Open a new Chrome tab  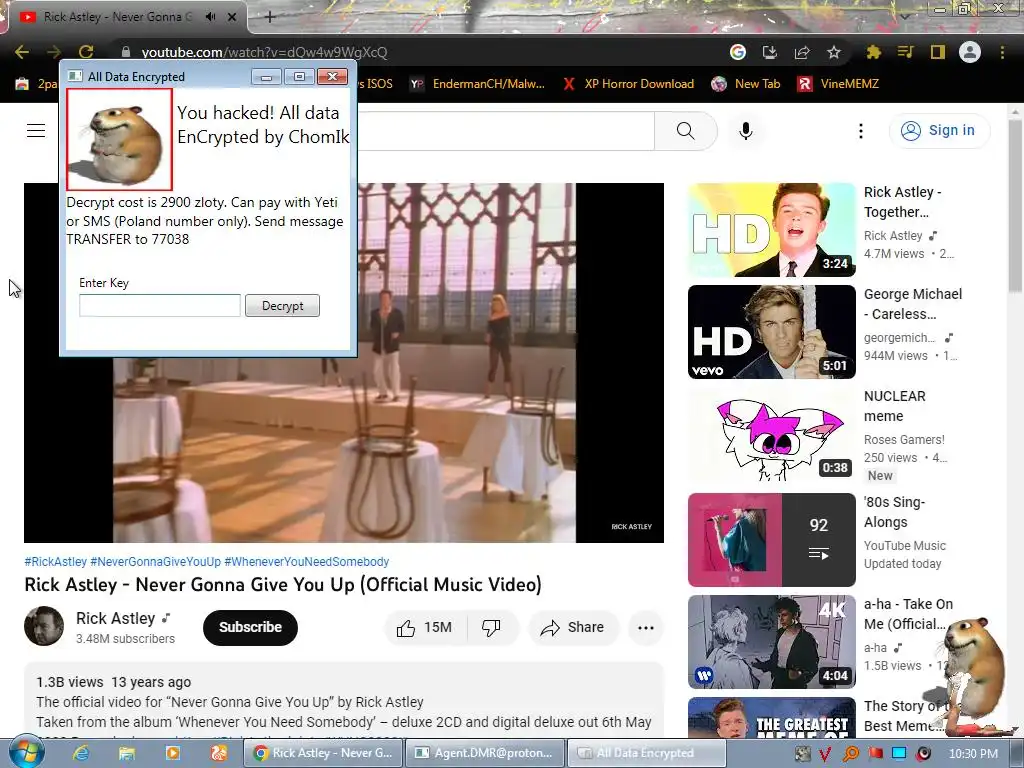coord(270,17)
